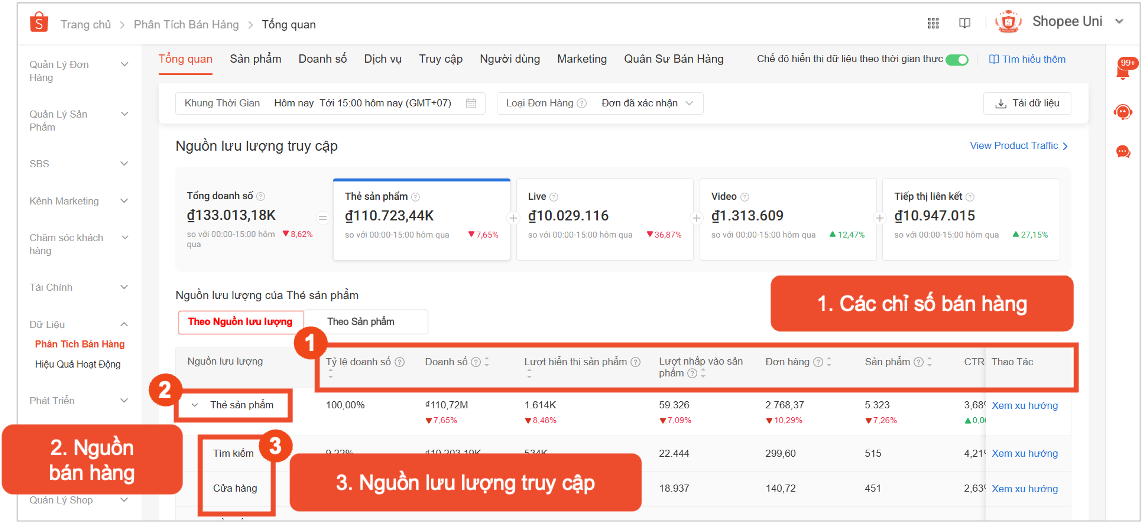Switch to Truy cập tab
1145x522 pixels.
[440, 59]
